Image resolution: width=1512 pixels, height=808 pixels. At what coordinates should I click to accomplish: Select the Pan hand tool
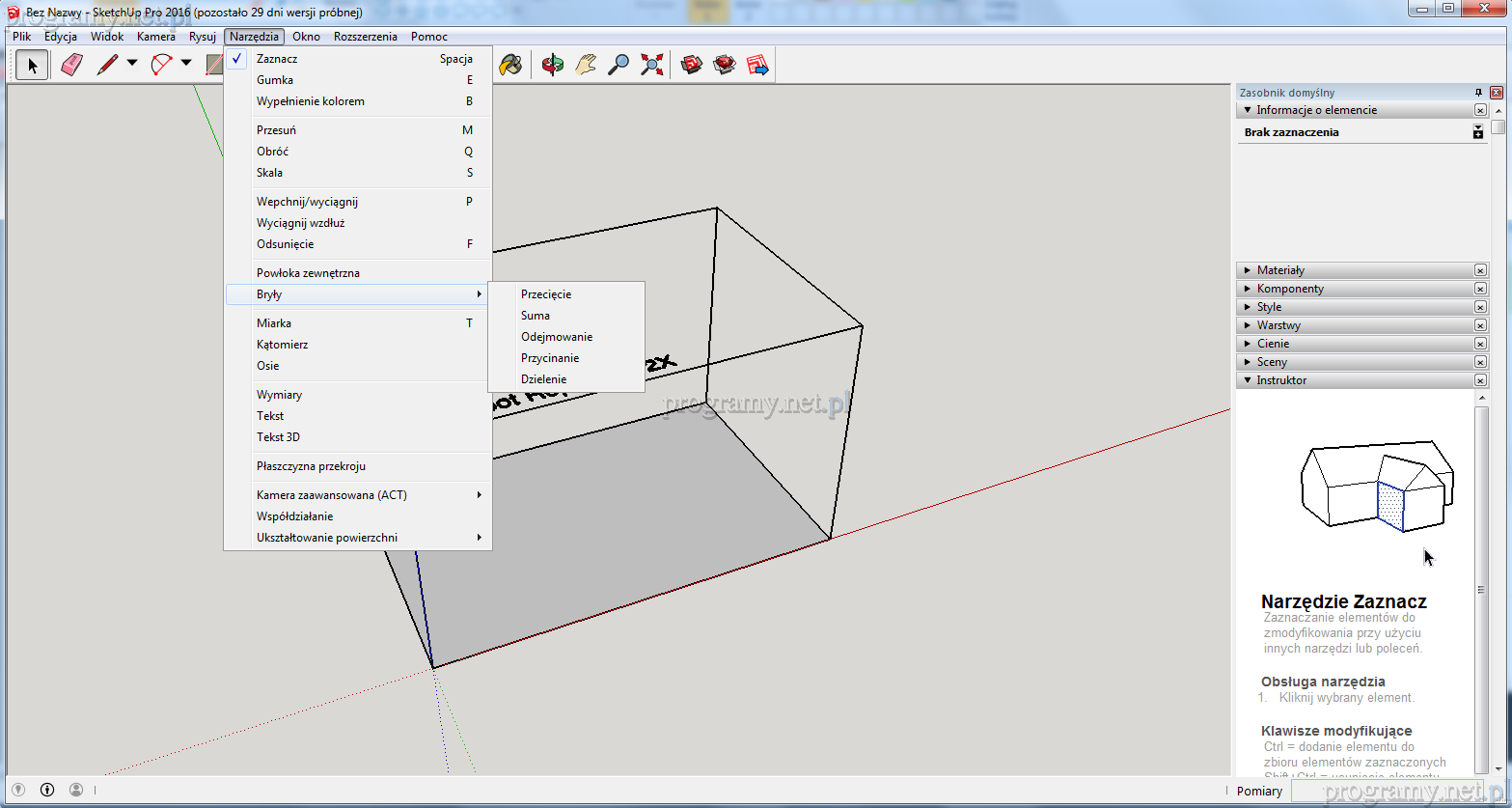point(586,65)
